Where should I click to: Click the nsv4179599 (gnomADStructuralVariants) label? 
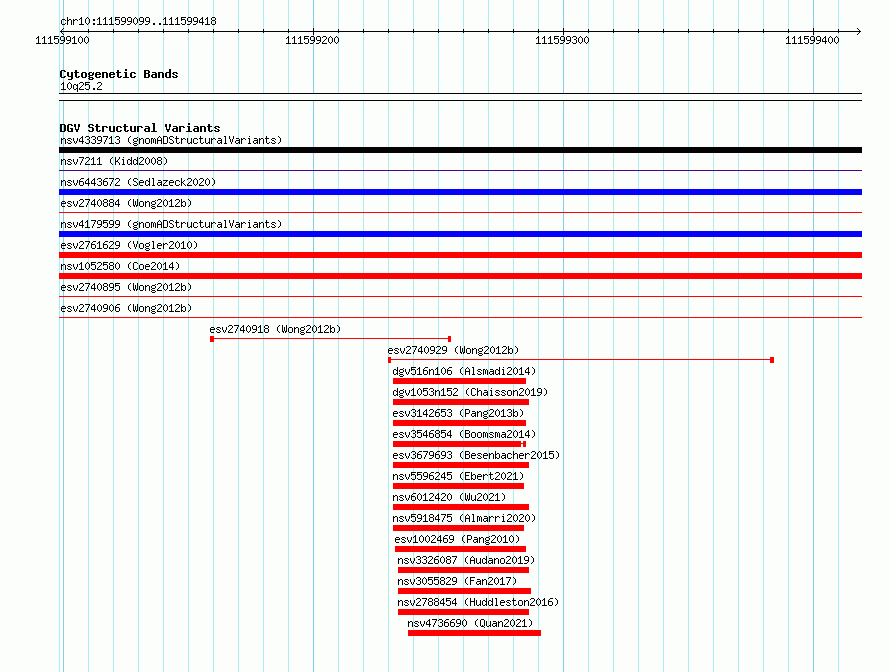tap(171, 224)
